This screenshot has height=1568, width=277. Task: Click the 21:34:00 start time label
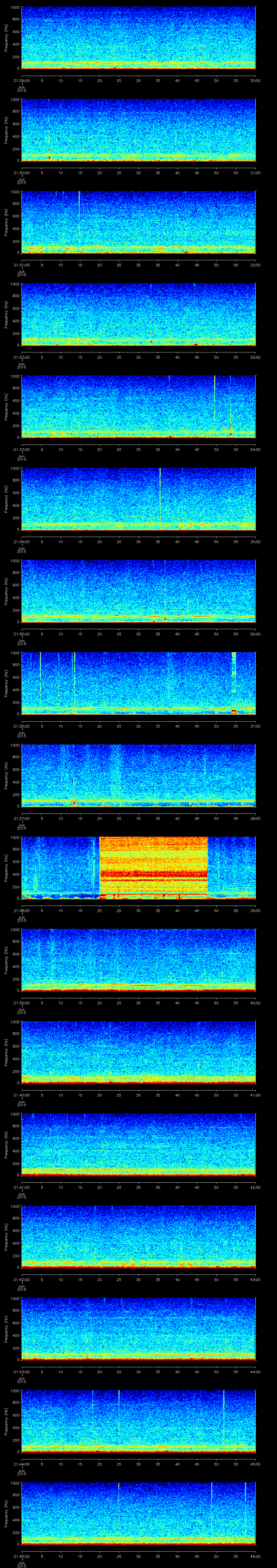click(21, 542)
